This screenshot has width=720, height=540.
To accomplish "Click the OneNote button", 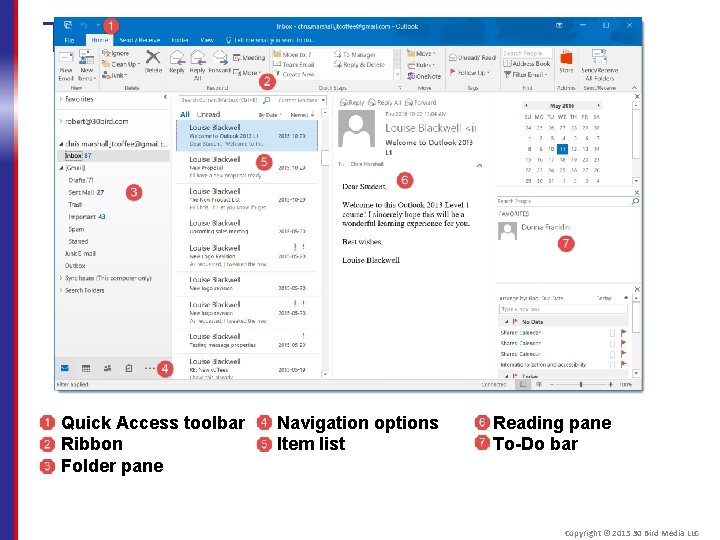I will [423, 76].
